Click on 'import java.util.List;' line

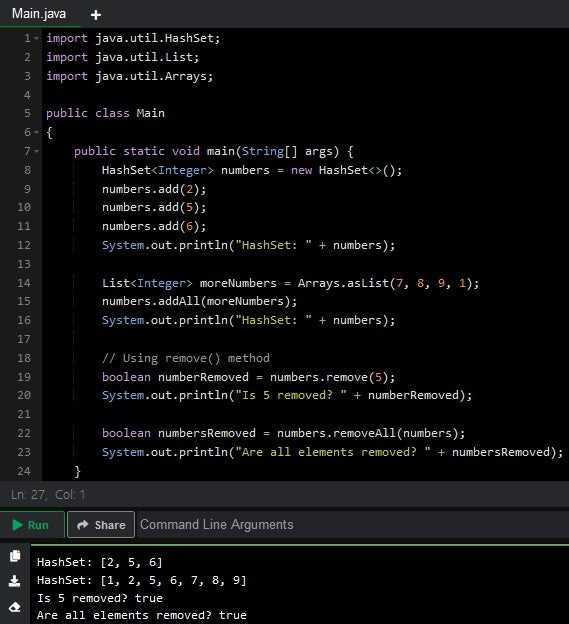[123, 57]
